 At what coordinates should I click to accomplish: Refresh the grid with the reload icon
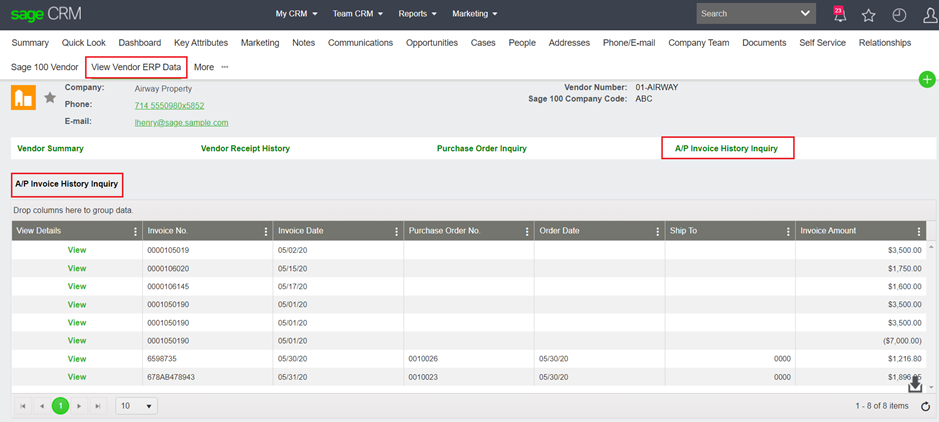pyautogui.click(x=925, y=407)
